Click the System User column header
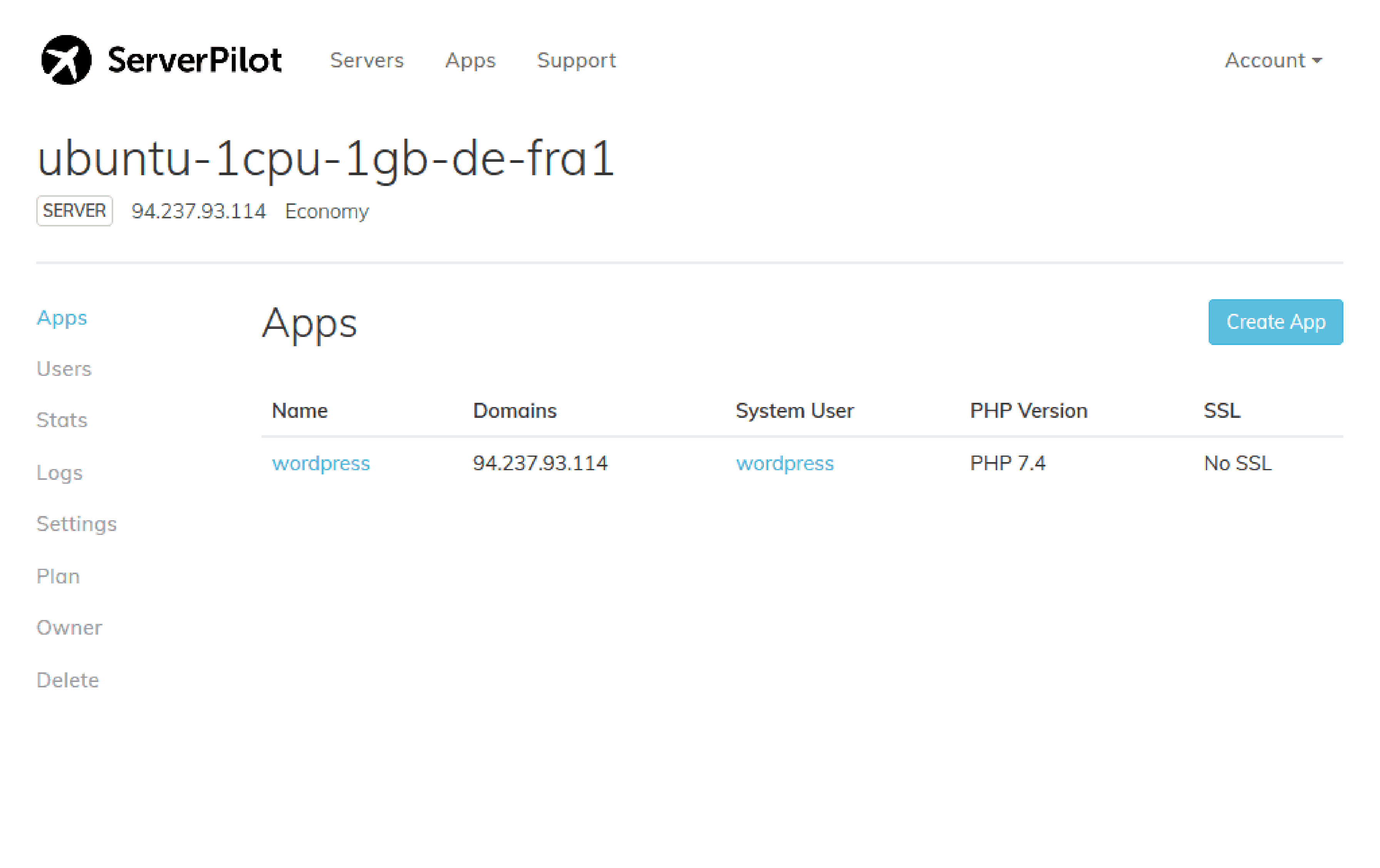Viewport: 1380px width, 868px height. click(794, 411)
